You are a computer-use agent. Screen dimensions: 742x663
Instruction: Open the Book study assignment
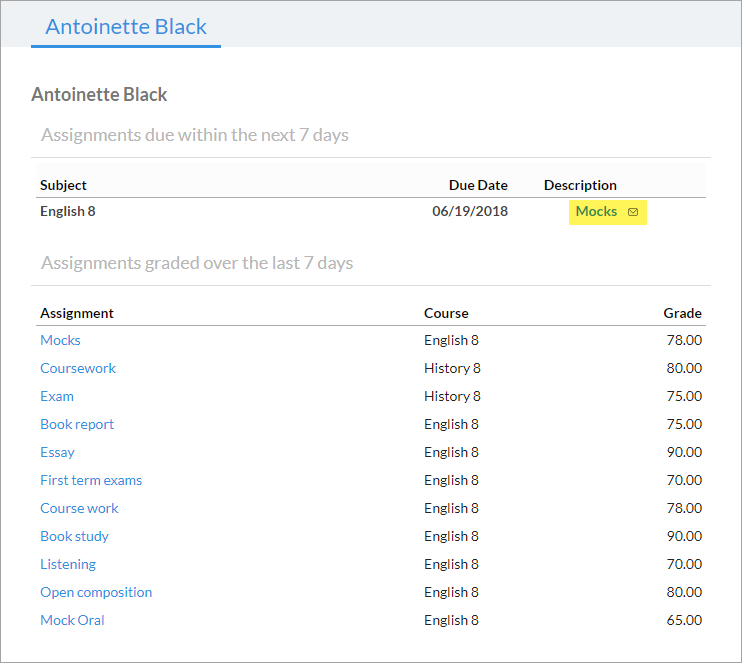(74, 536)
